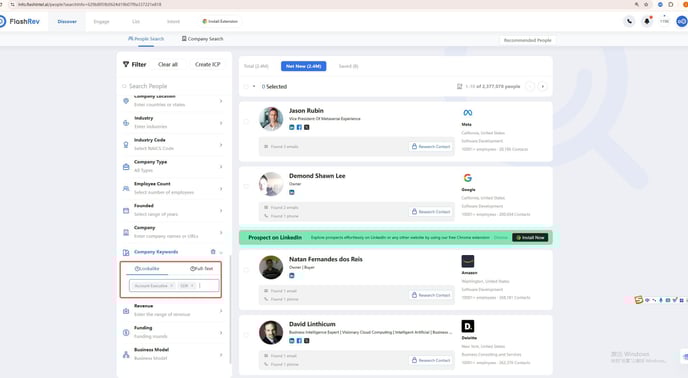Check the box for David Linthicum
Viewport: 688px width, 378px height.
click(x=246, y=335)
